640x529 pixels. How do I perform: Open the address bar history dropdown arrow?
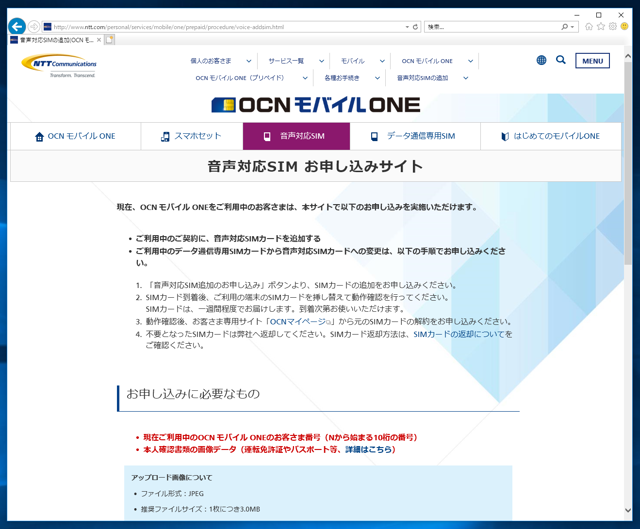tap(407, 27)
